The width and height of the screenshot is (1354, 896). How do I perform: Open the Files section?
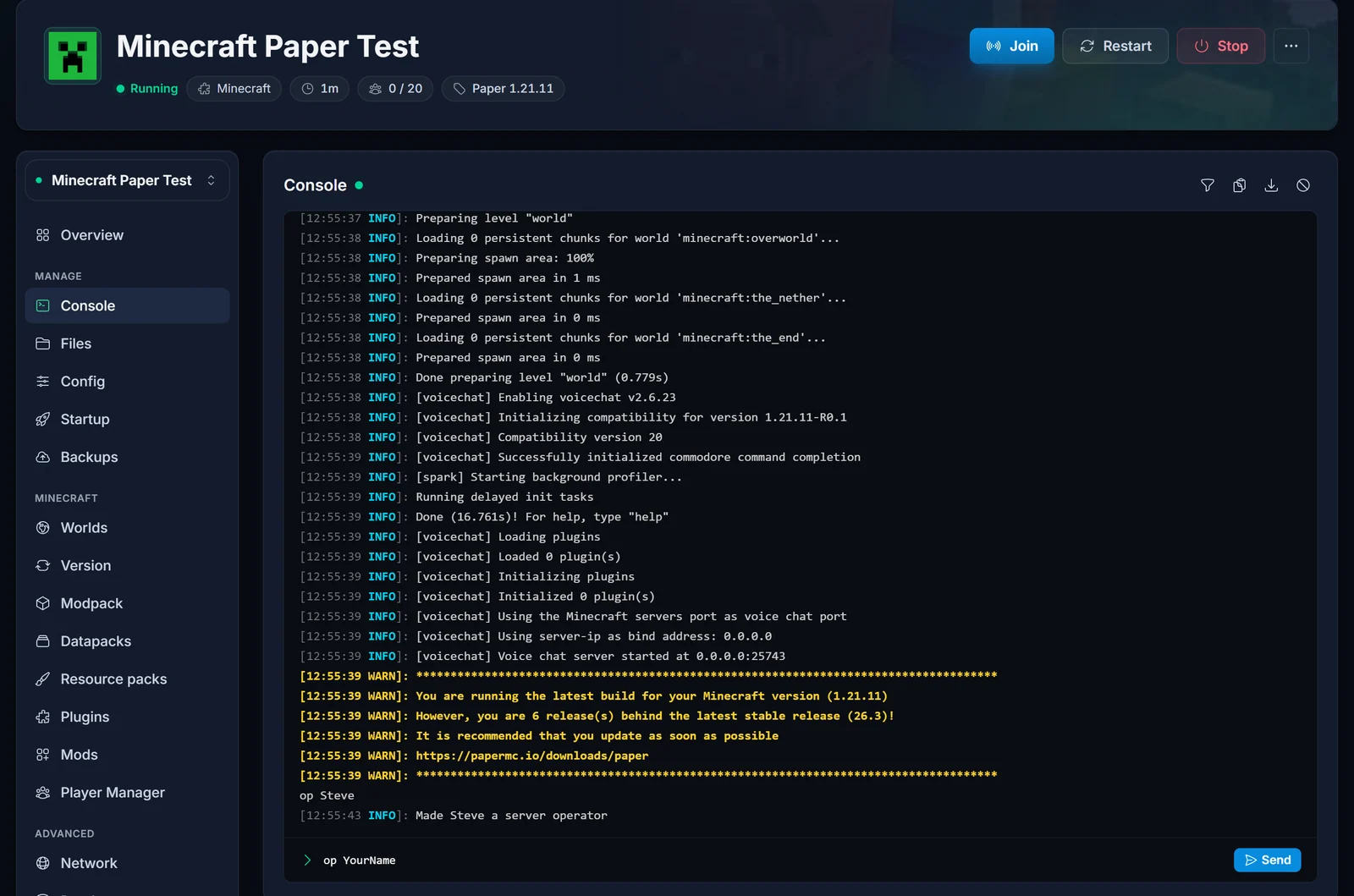coord(127,344)
